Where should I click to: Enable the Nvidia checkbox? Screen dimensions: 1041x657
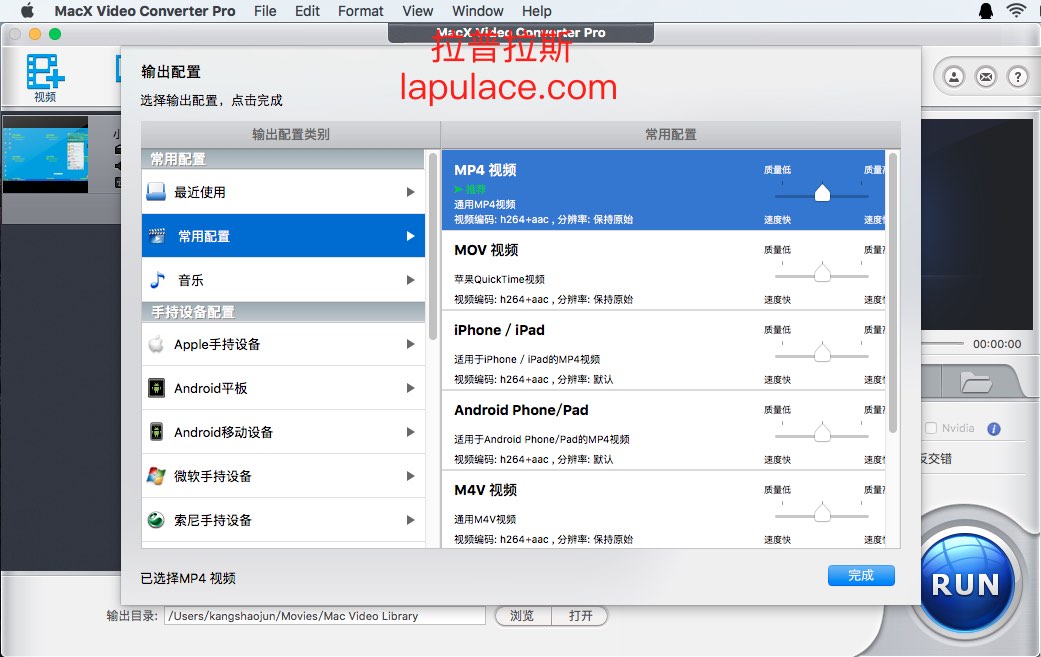931,428
